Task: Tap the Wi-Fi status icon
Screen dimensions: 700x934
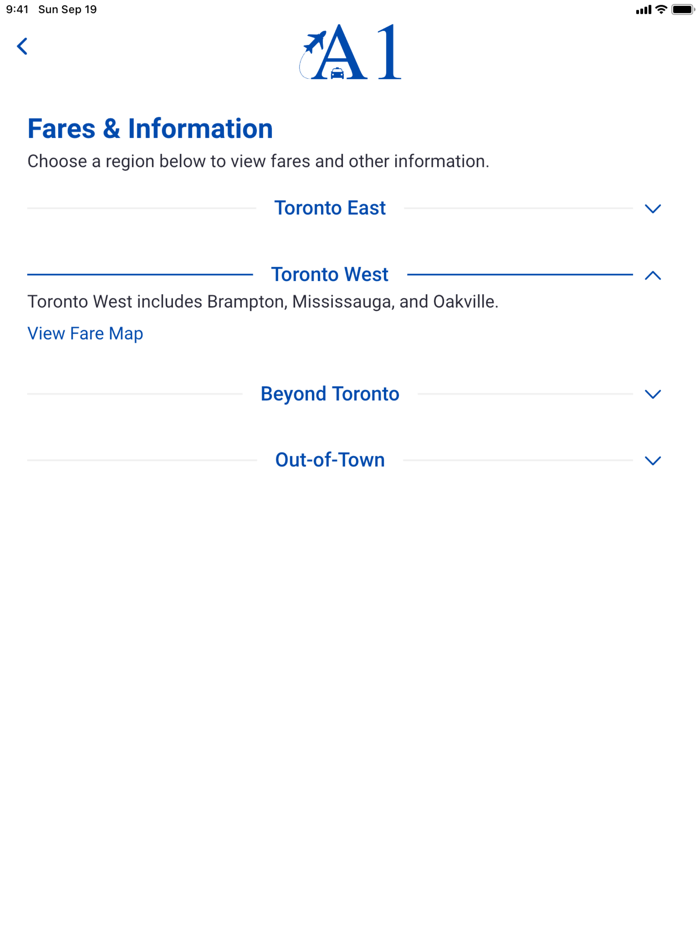Action: pyautogui.click(x=661, y=9)
